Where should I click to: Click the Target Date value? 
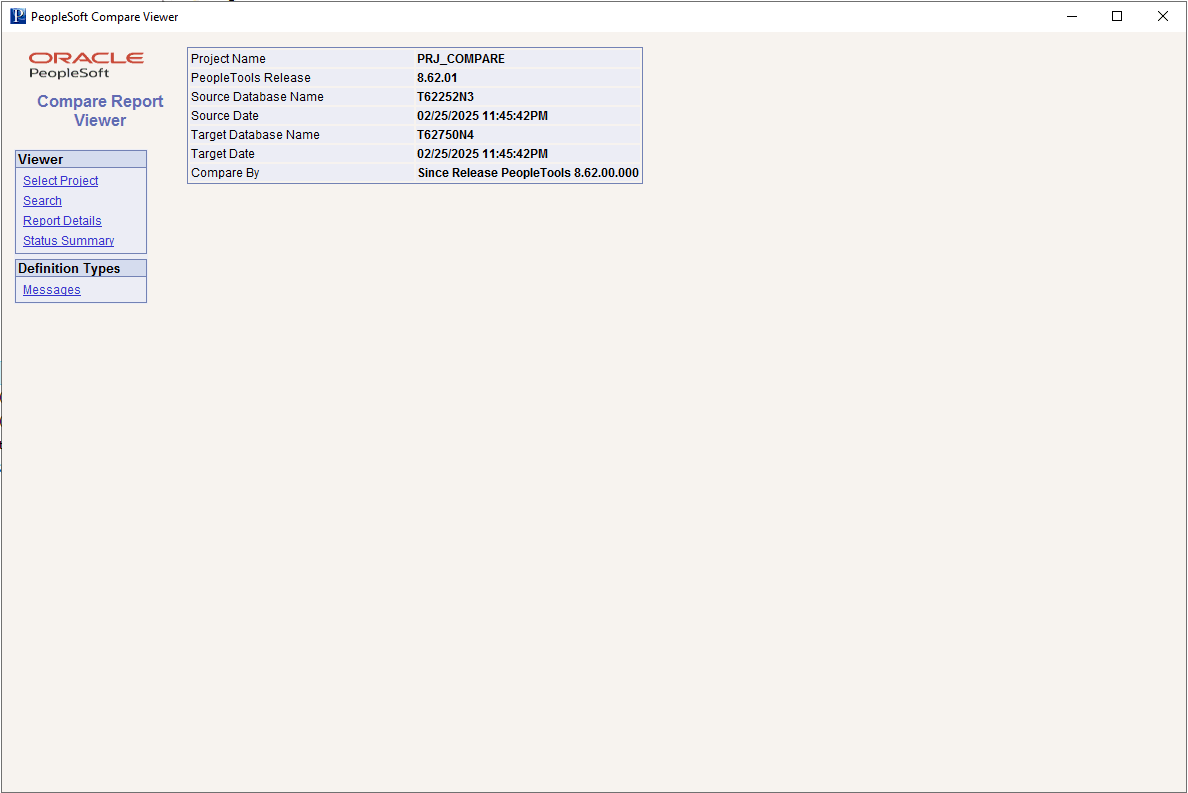pyautogui.click(x=482, y=153)
